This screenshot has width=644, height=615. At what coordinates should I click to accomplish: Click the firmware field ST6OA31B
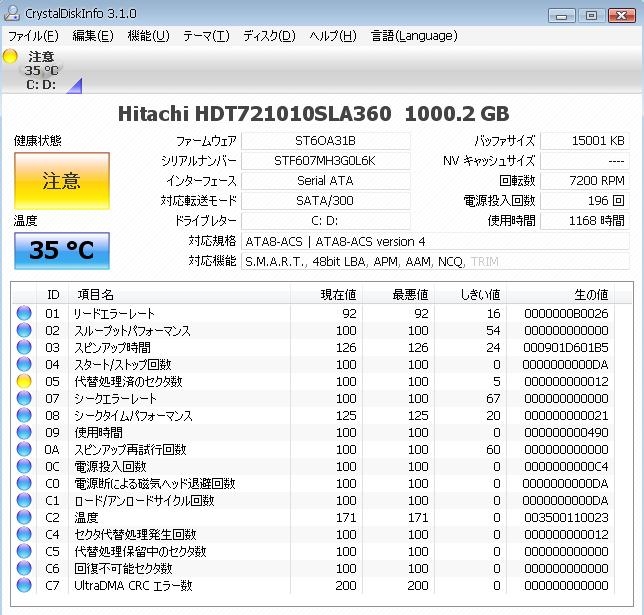pyautogui.click(x=326, y=141)
